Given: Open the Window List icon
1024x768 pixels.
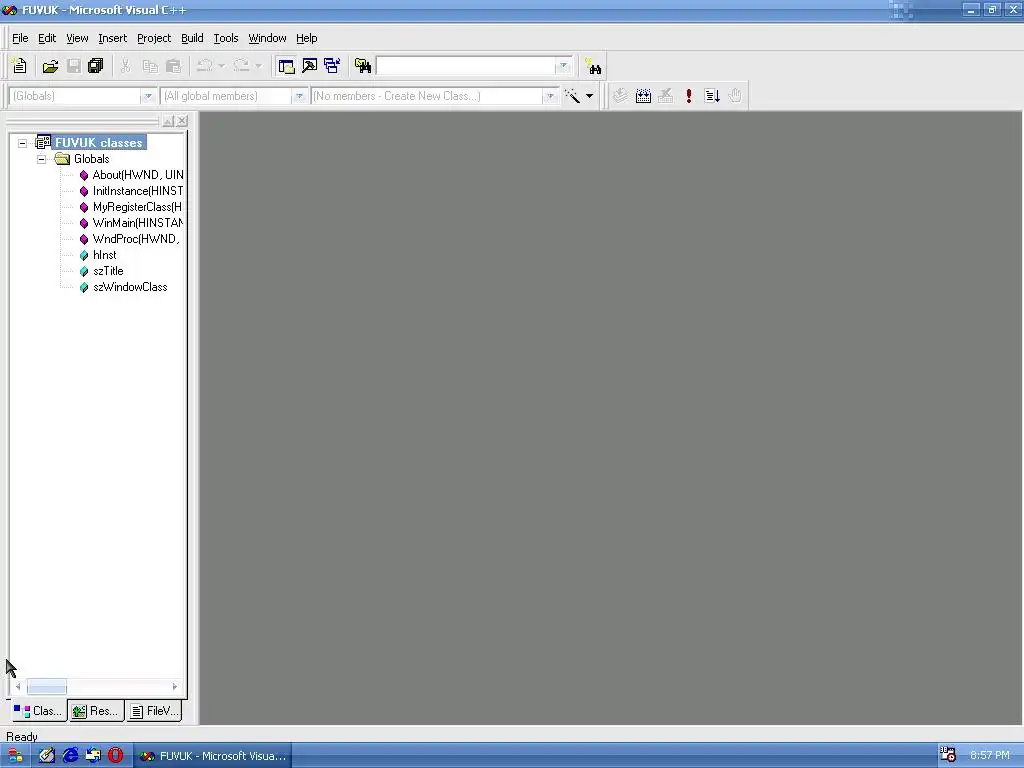Looking at the screenshot, I should click(332, 66).
